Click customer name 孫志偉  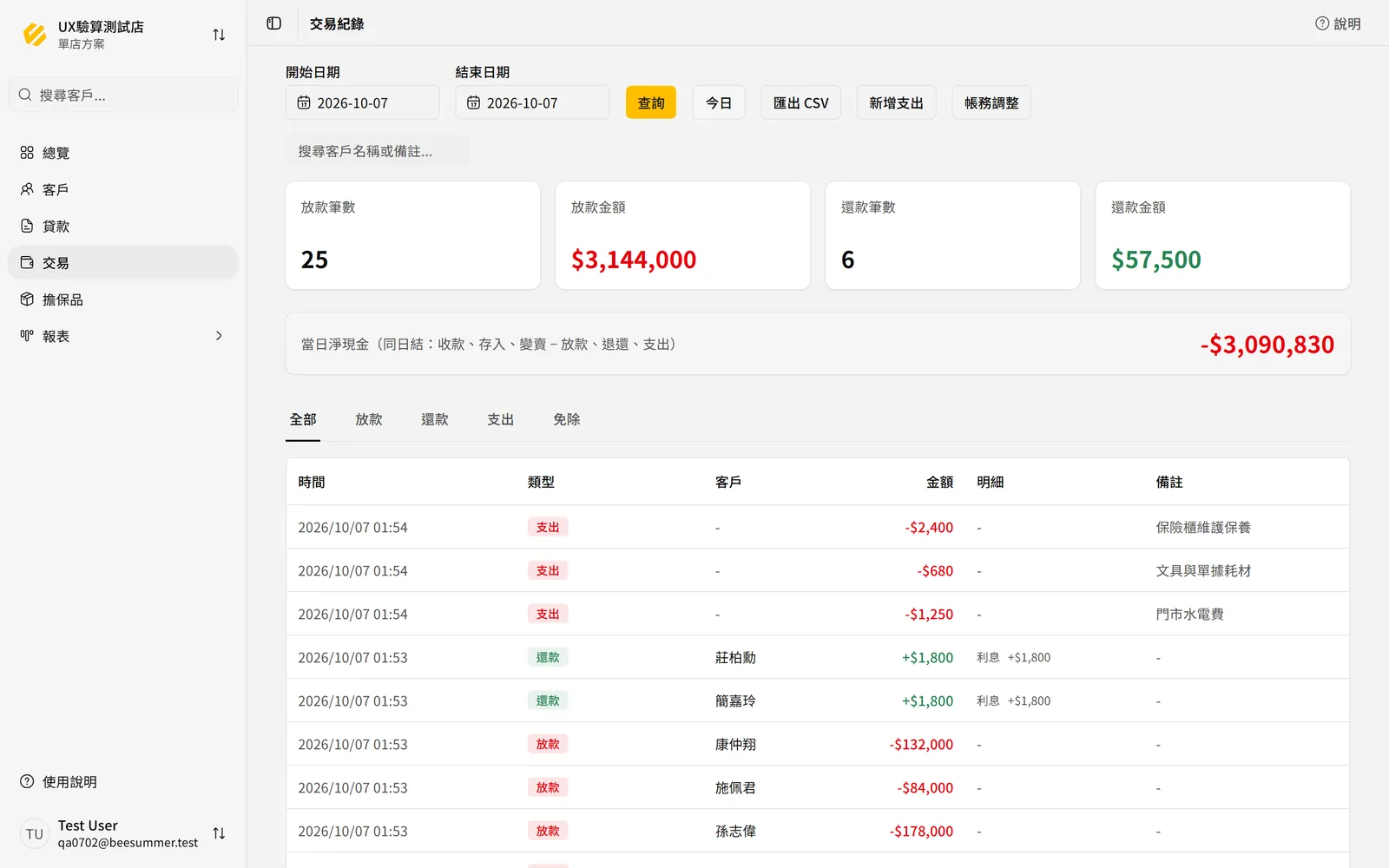[x=735, y=831]
